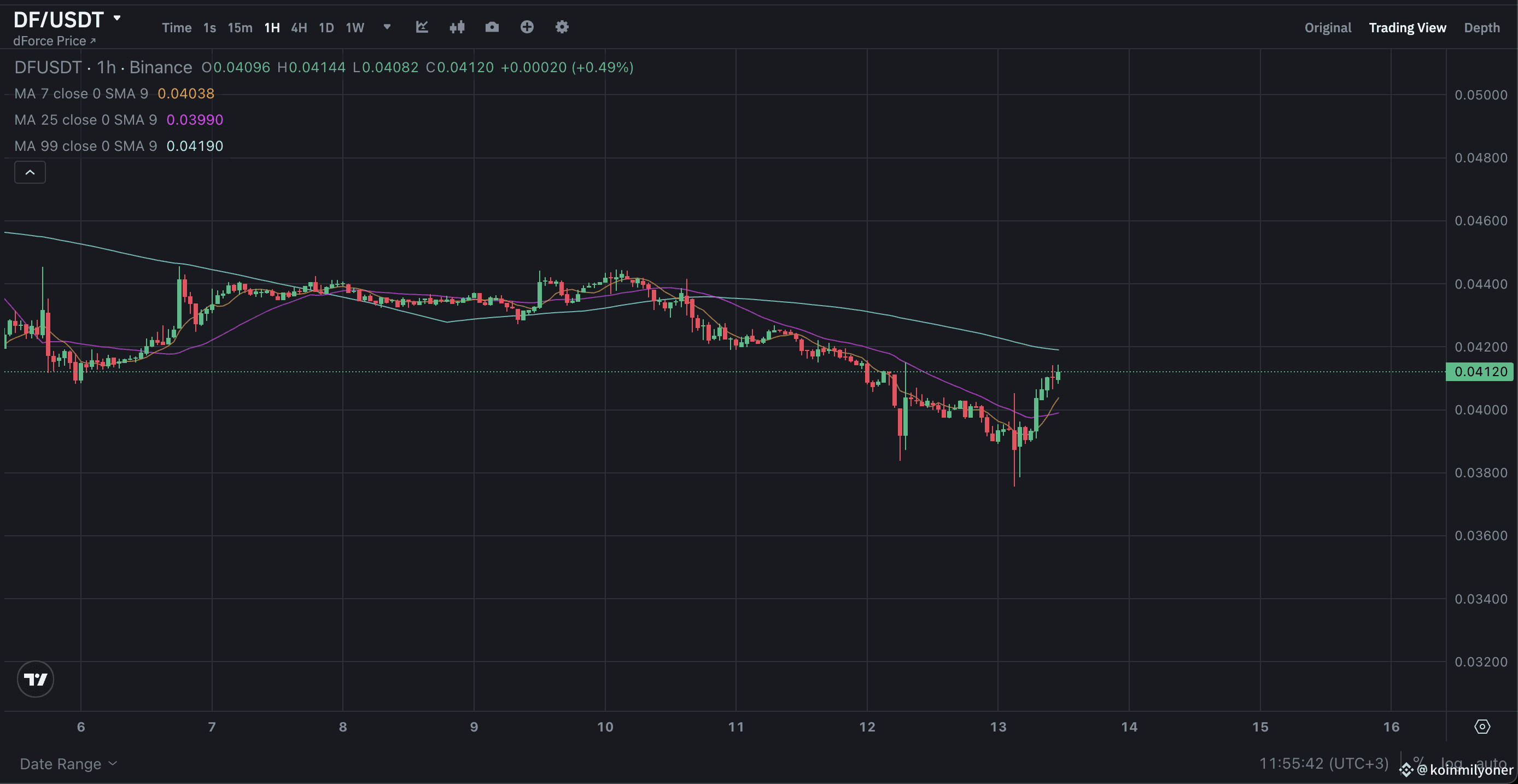This screenshot has height=784, width=1518.
Task: Toggle percentage scale mode
Action: tap(1417, 762)
